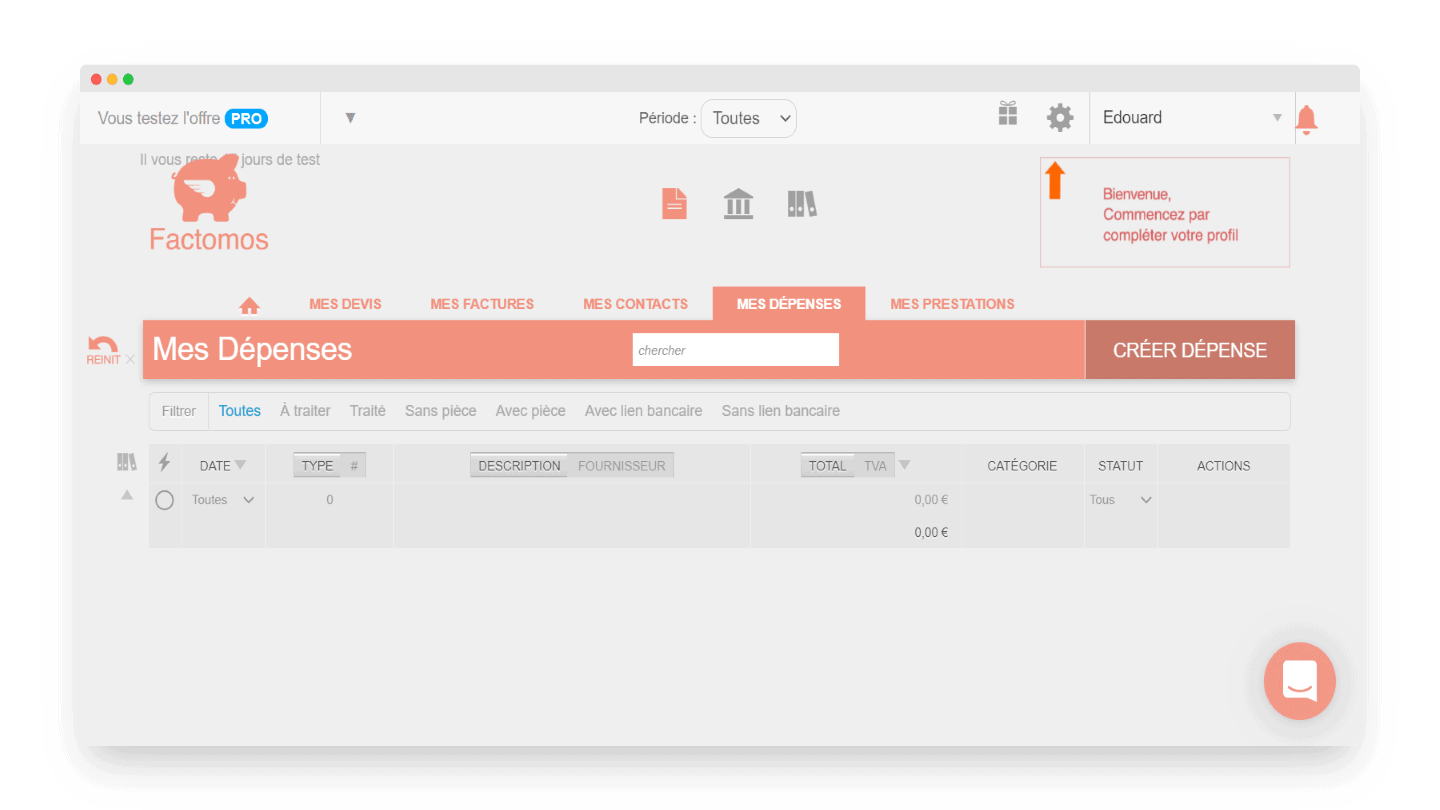This screenshot has width=1440, height=810.
Task: Open the bank building icon
Action: (738, 204)
